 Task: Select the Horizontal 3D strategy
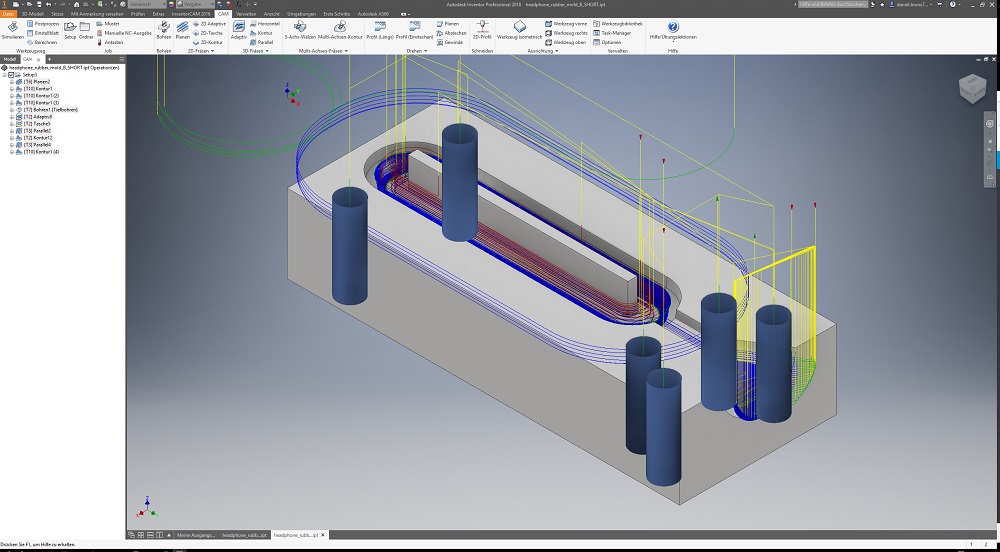click(x=265, y=24)
